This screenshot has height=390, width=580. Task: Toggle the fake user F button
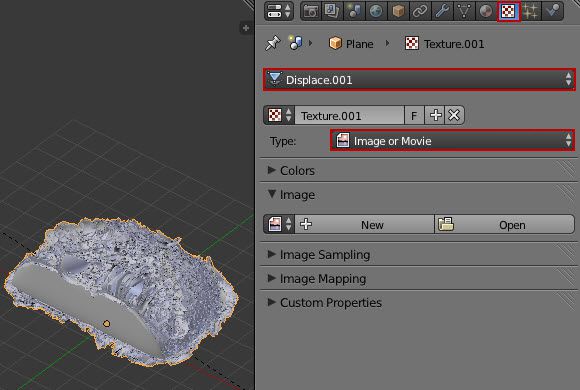pos(414,115)
